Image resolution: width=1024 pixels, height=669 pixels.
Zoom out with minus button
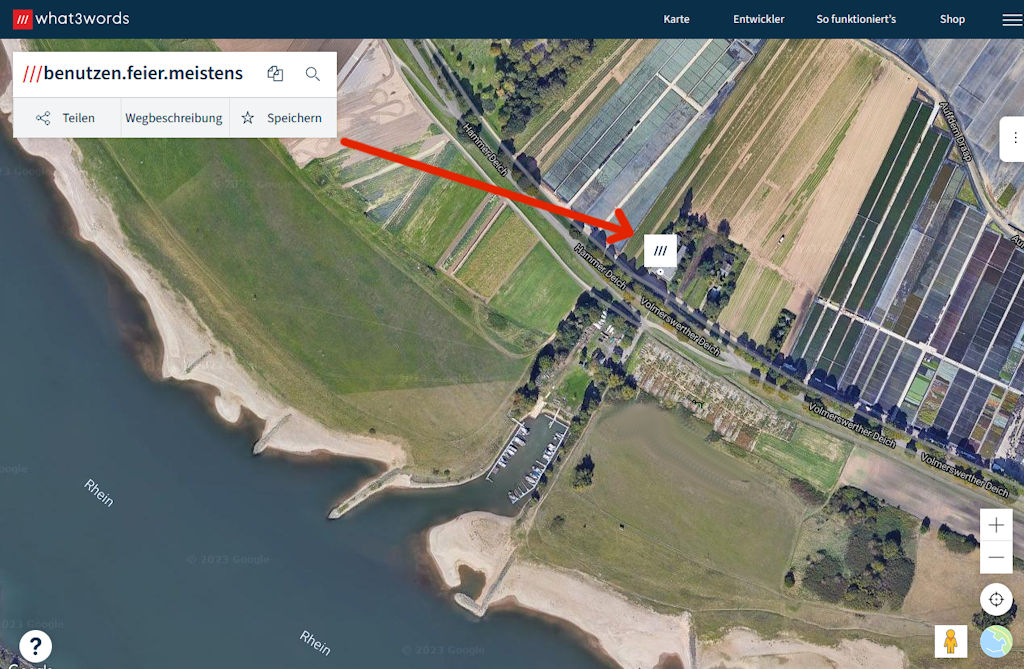pyautogui.click(x=996, y=557)
